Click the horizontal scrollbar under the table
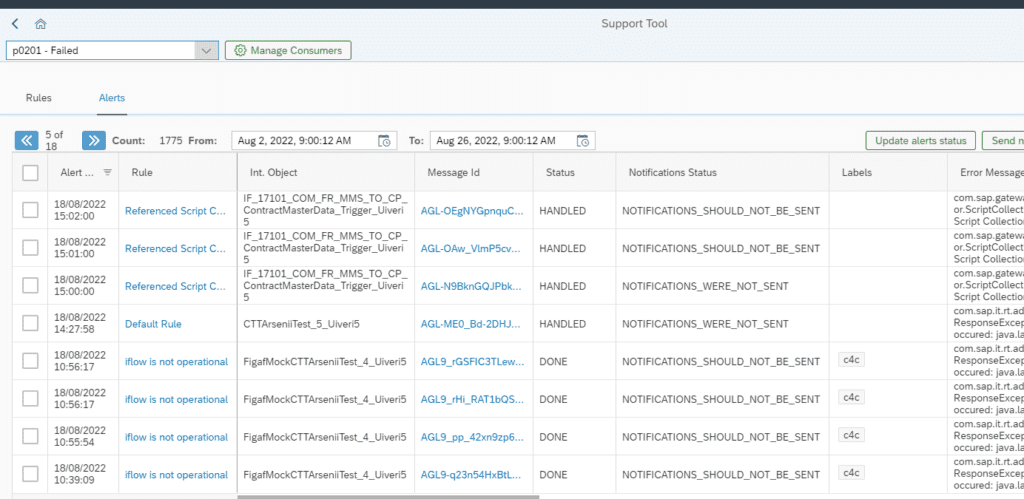 pos(389,496)
